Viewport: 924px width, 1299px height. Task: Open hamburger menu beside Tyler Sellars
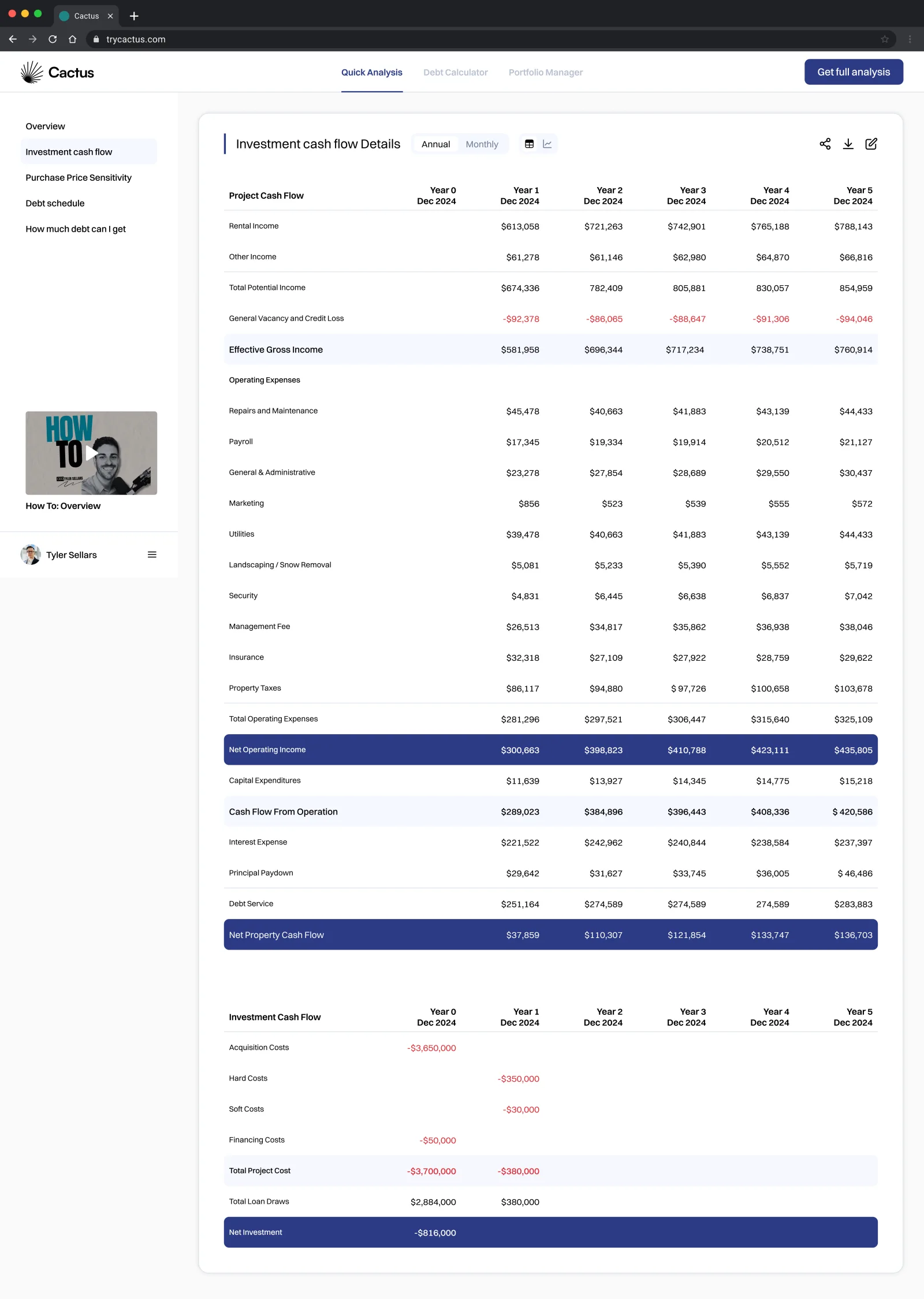coord(152,554)
